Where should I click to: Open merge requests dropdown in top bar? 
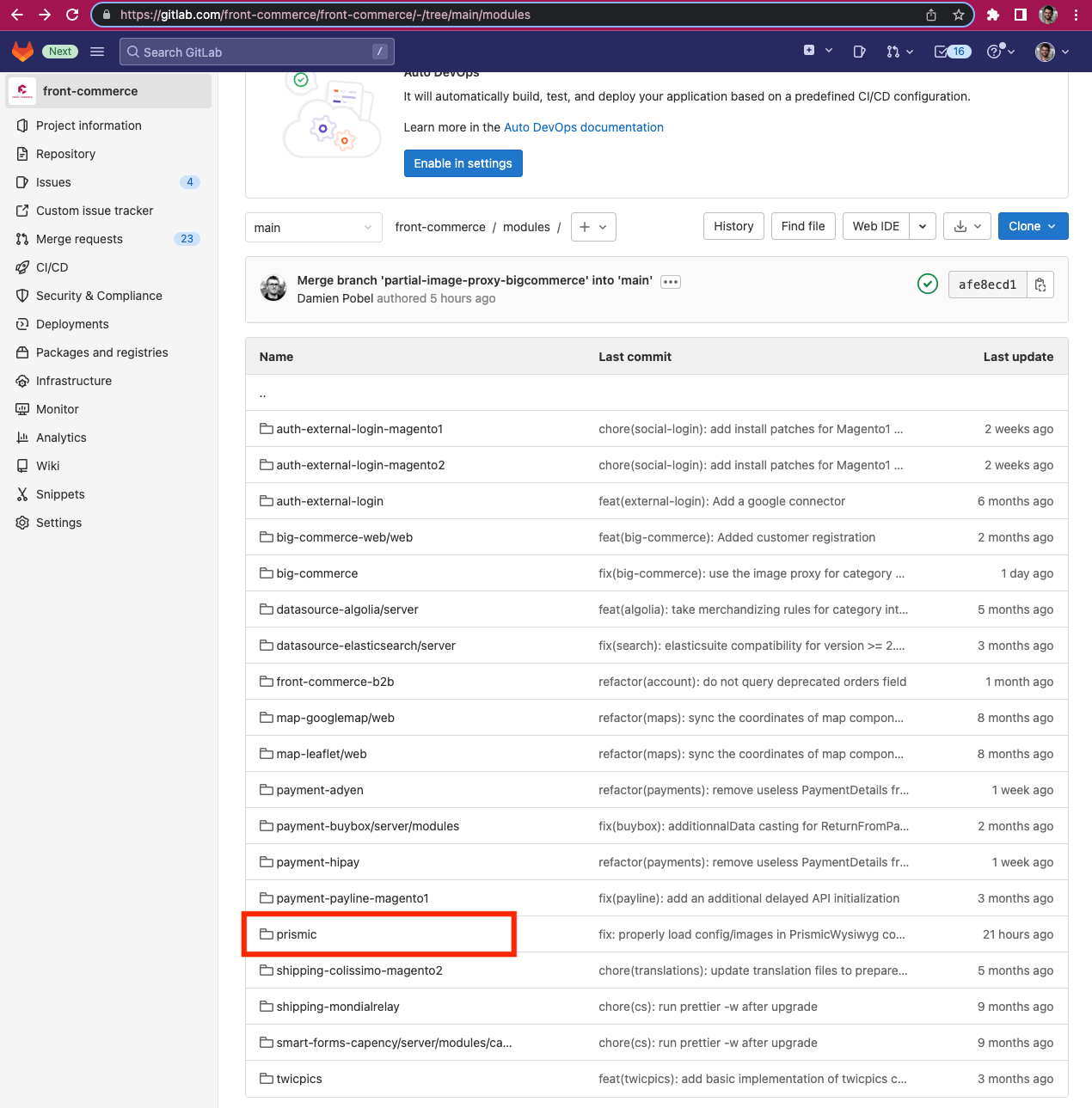pos(900,52)
